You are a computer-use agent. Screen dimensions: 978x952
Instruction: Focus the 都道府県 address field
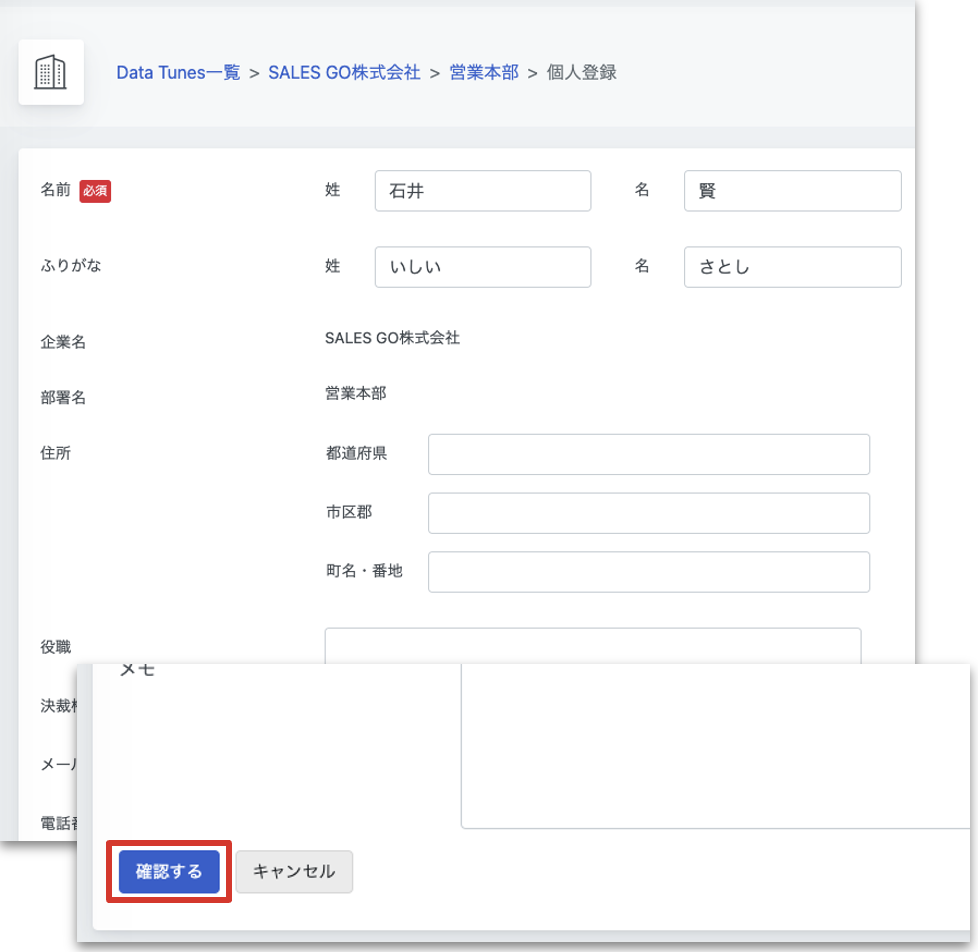pos(649,454)
